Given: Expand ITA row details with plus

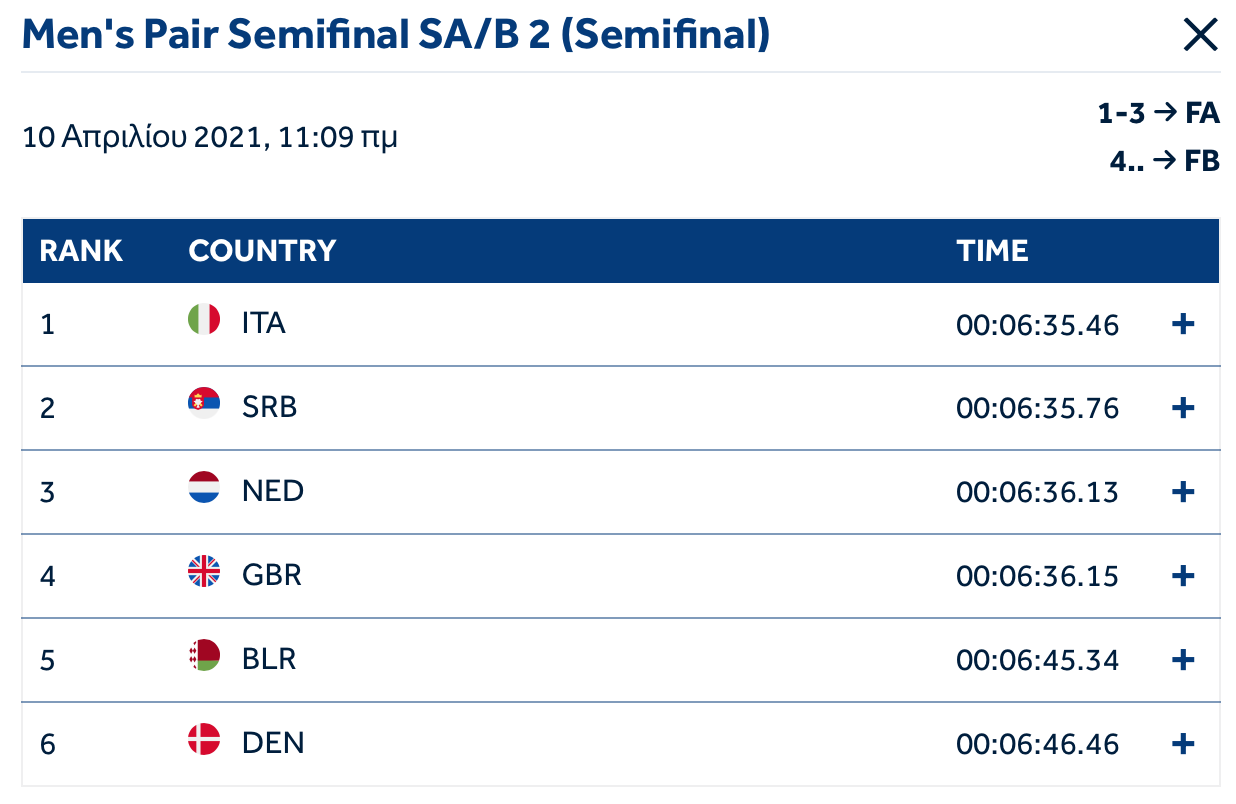Looking at the screenshot, I should (x=1183, y=324).
